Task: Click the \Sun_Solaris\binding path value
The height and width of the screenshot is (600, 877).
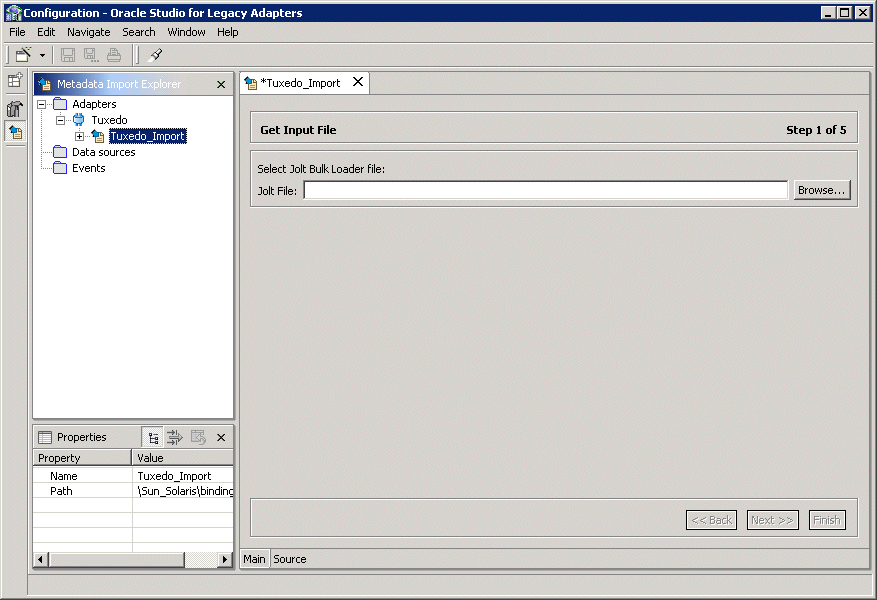Action: pyautogui.click(x=183, y=491)
